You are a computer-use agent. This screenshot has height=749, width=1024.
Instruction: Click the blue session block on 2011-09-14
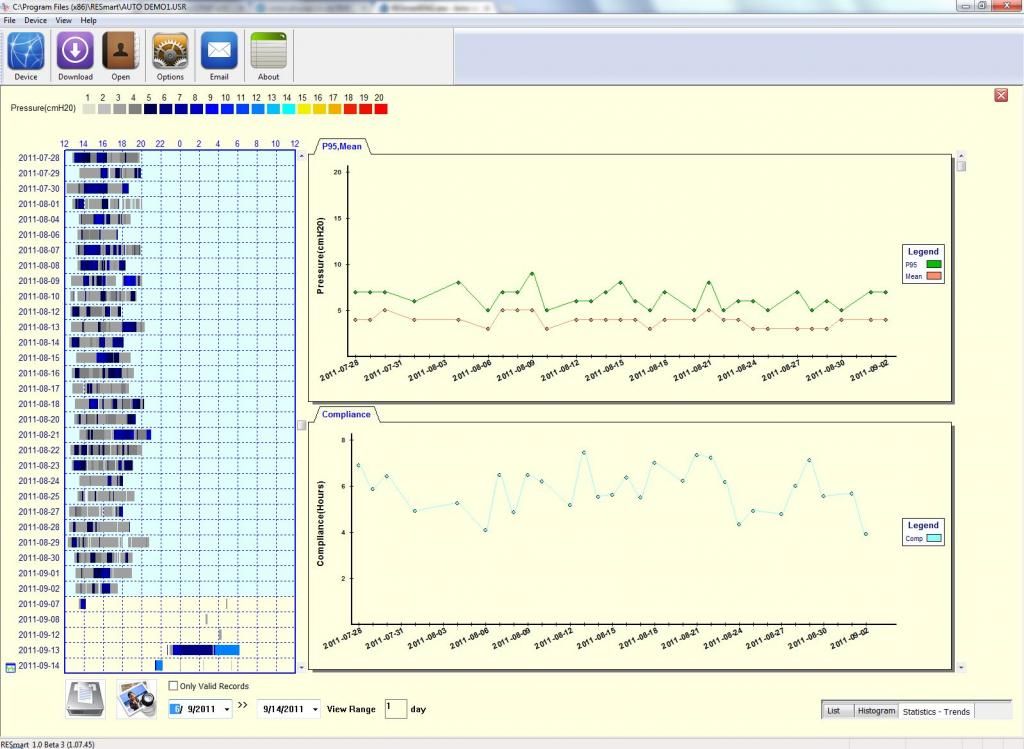coord(159,665)
